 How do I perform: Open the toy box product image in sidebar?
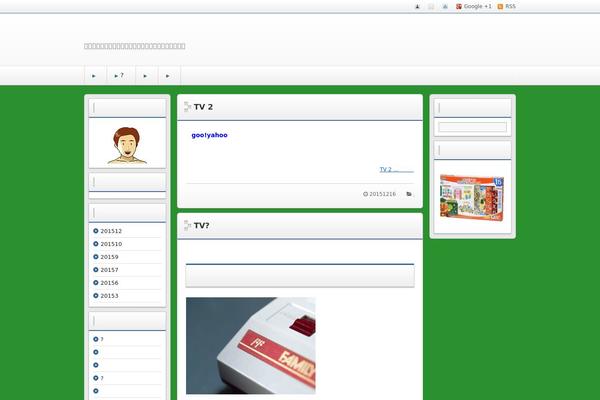472,198
